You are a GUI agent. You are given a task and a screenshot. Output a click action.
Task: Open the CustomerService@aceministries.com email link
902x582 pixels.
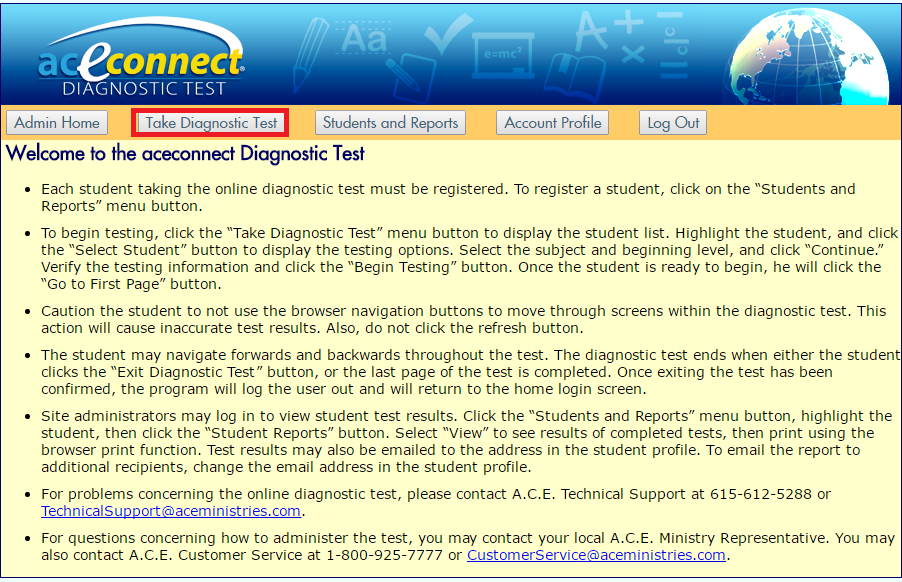tap(596, 555)
